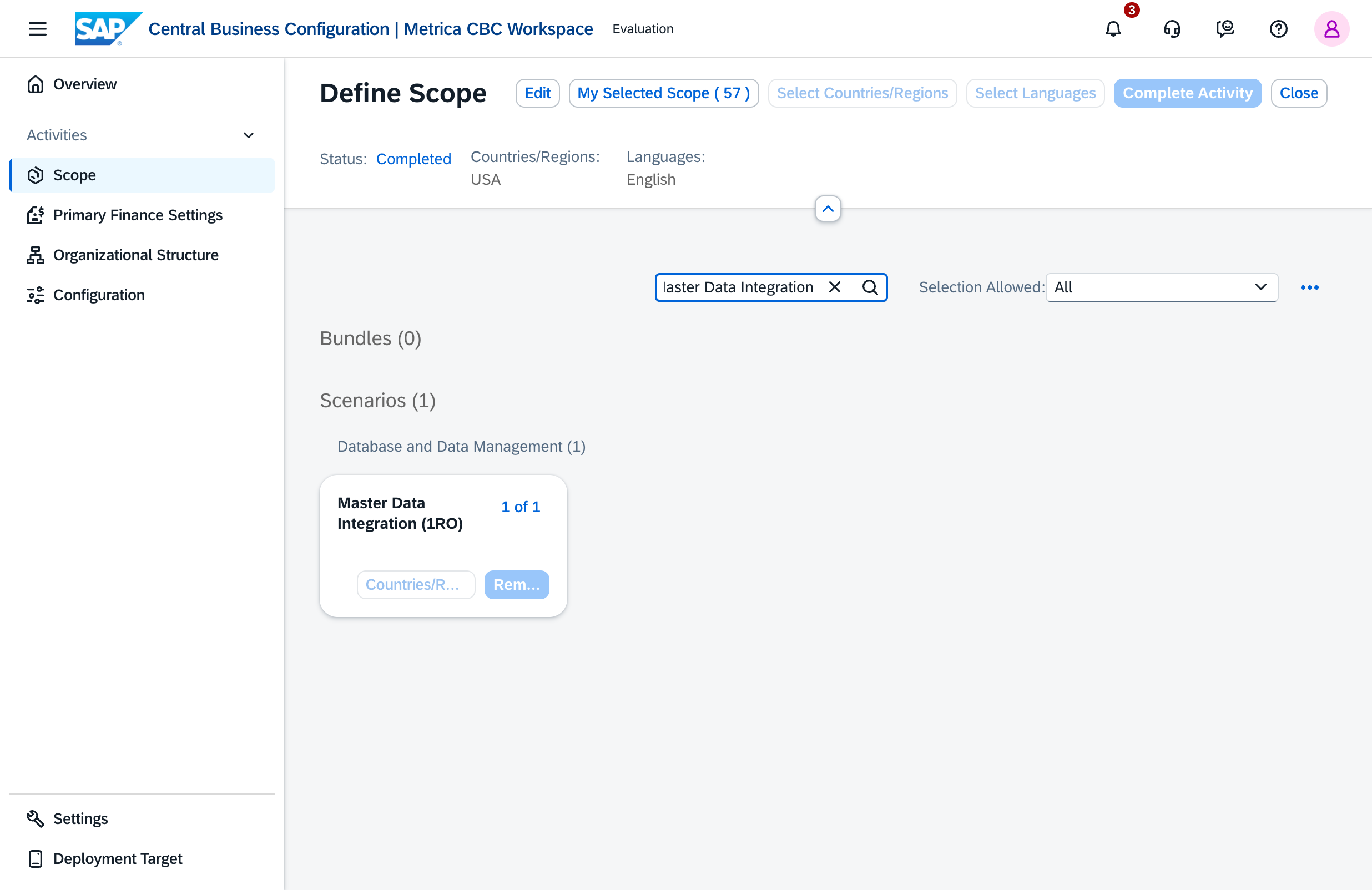Click the Define Scope heading
The width and height of the screenshot is (1372, 890).
(403, 93)
